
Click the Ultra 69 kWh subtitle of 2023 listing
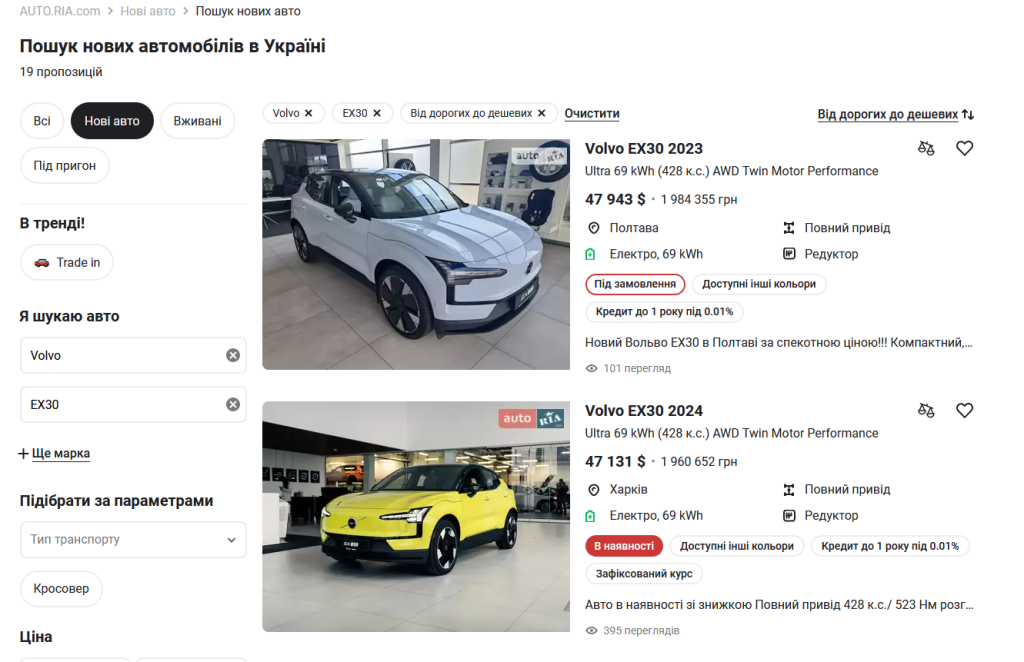[x=731, y=171]
